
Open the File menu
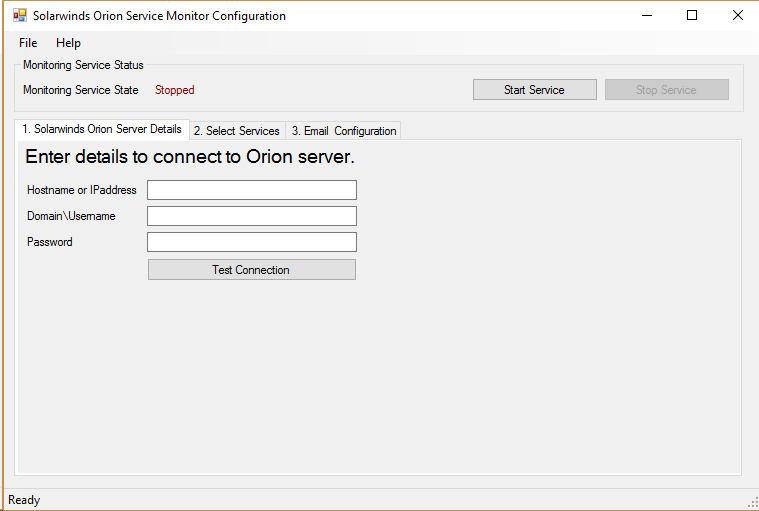click(28, 43)
